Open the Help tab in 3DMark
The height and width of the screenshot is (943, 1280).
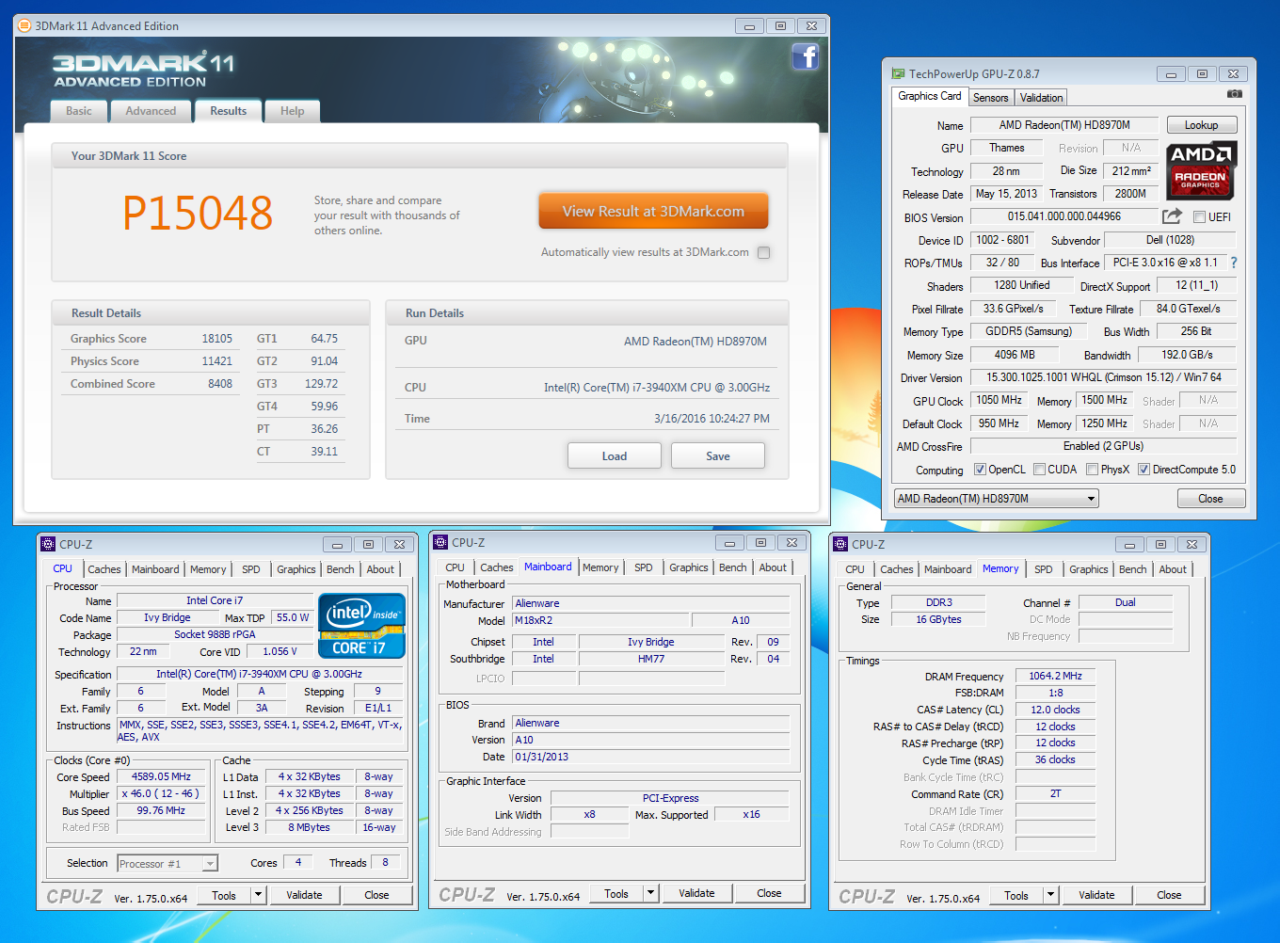tap(292, 111)
